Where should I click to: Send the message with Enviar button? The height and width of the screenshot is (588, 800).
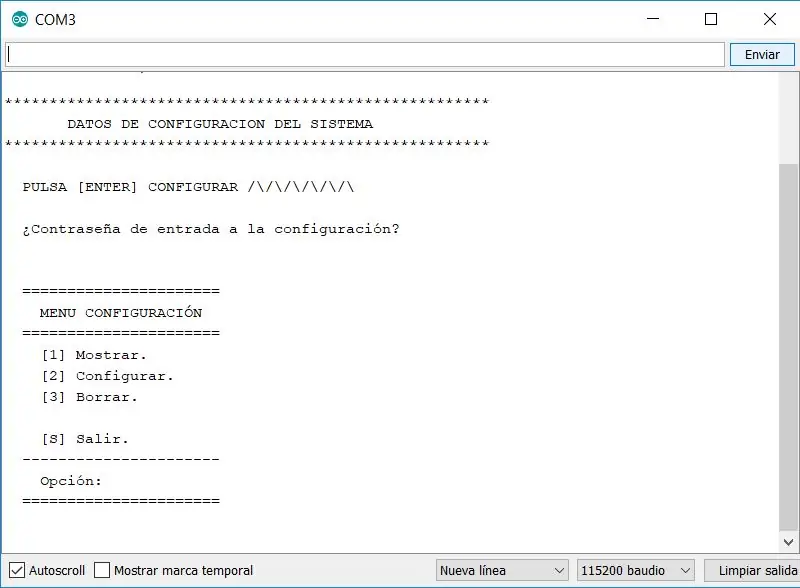[x=762, y=55]
